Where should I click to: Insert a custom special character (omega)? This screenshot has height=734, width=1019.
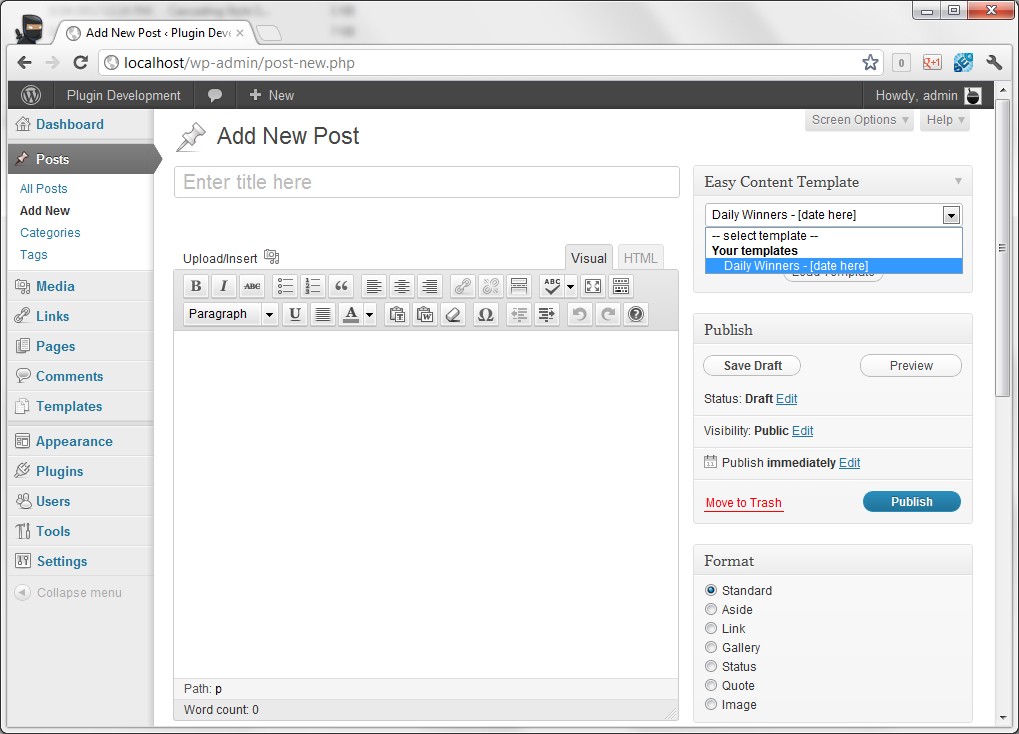pyautogui.click(x=486, y=314)
